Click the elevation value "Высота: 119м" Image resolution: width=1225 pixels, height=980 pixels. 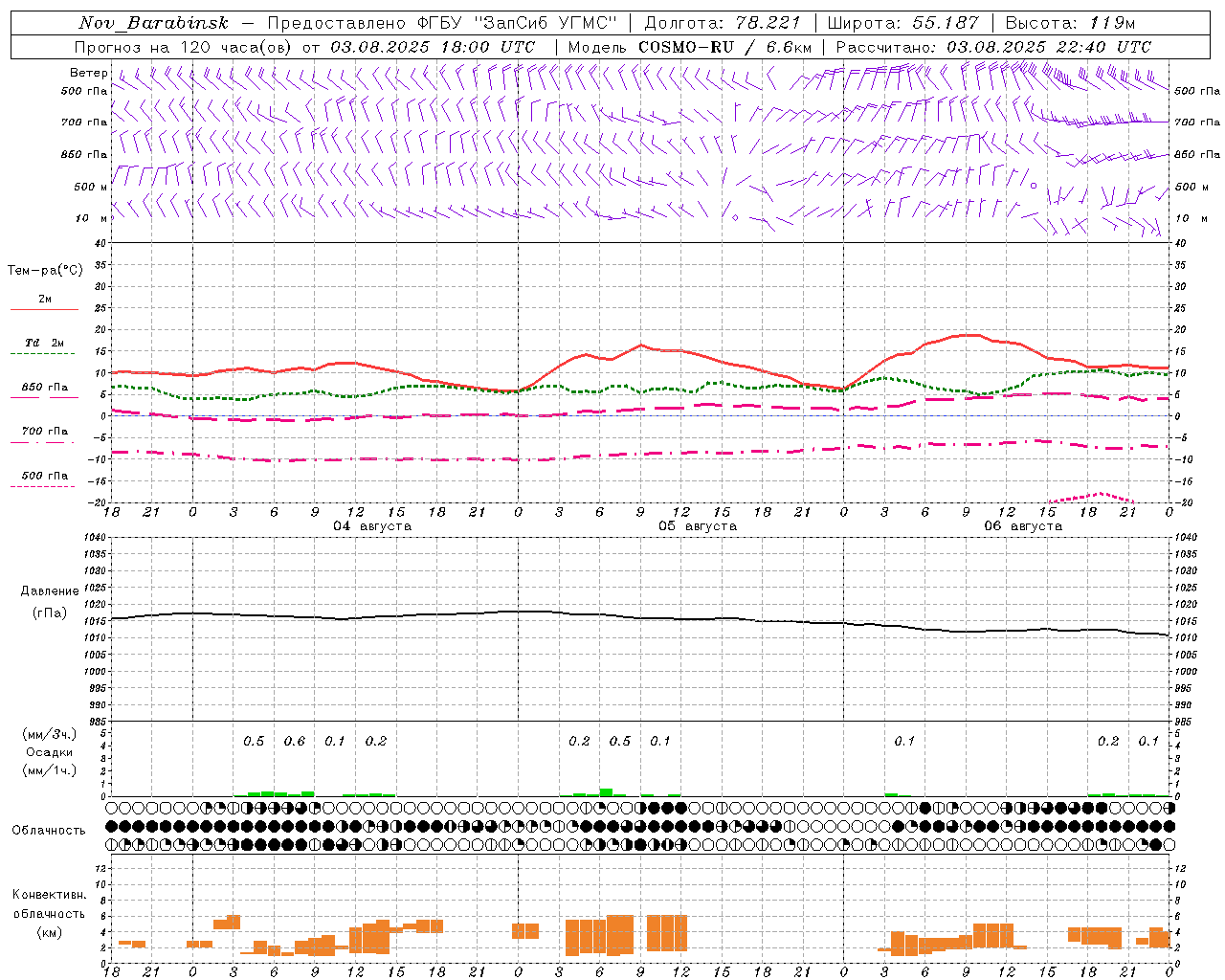[x=1070, y=23]
